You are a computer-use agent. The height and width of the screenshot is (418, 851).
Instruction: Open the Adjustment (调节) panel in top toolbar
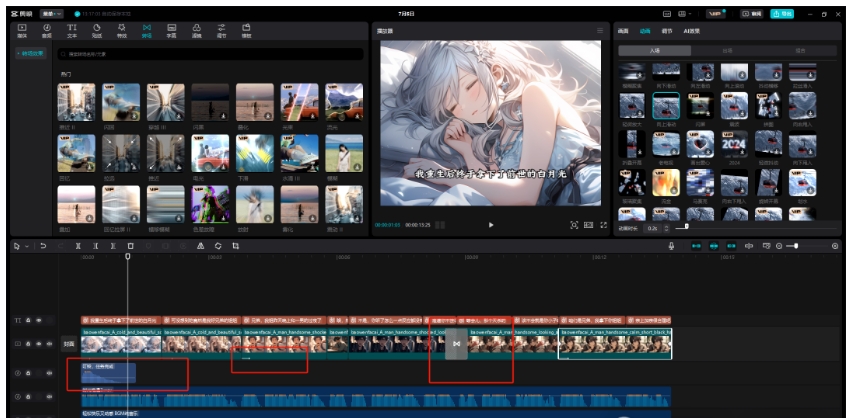pyautogui.click(x=221, y=30)
